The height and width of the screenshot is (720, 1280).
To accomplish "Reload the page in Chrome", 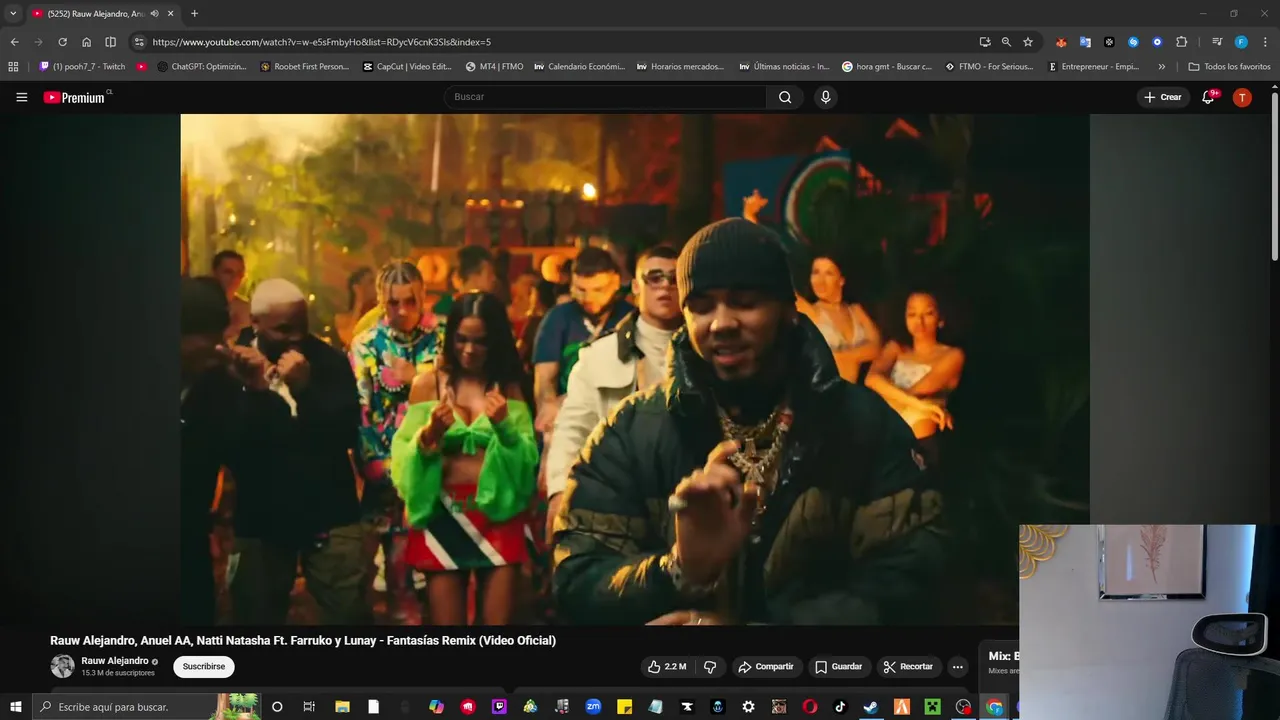I will [x=62, y=42].
